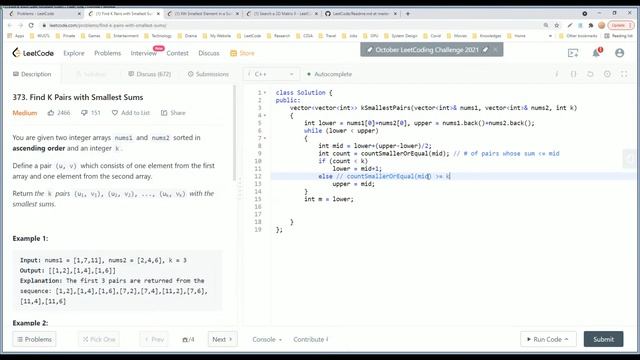This screenshot has height=360, width=640.
Task: Open the LeetCode logo home link
Action: pyautogui.click(x=33, y=53)
